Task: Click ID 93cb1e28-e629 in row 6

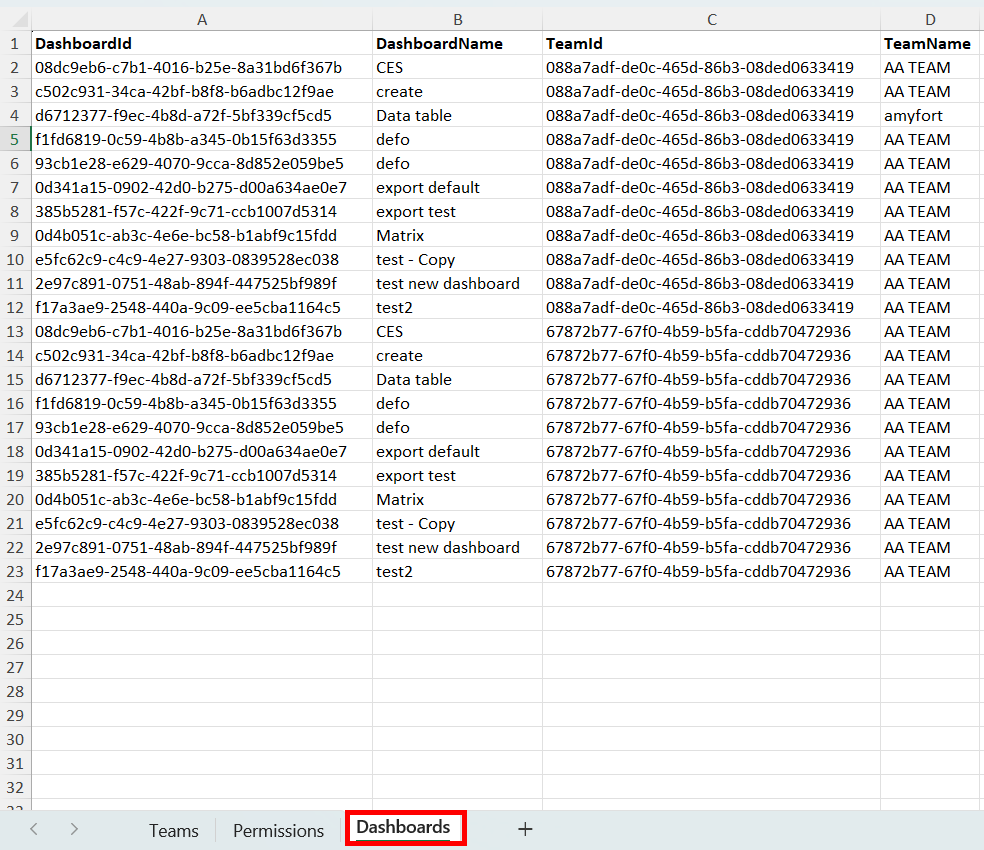Action: click(202, 163)
